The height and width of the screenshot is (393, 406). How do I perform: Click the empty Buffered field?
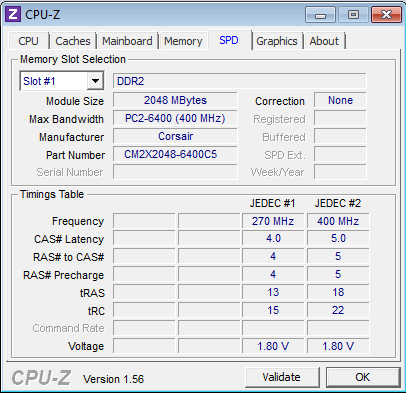click(340, 136)
